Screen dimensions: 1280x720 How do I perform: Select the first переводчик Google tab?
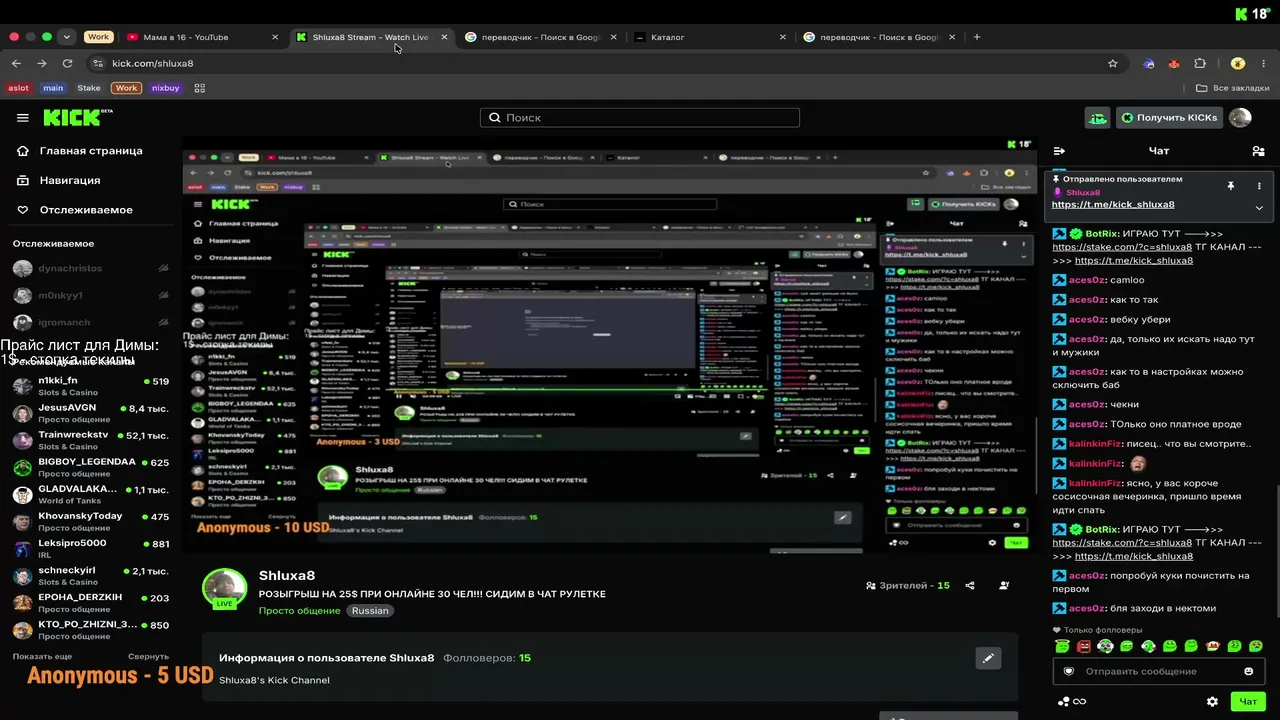click(541, 37)
